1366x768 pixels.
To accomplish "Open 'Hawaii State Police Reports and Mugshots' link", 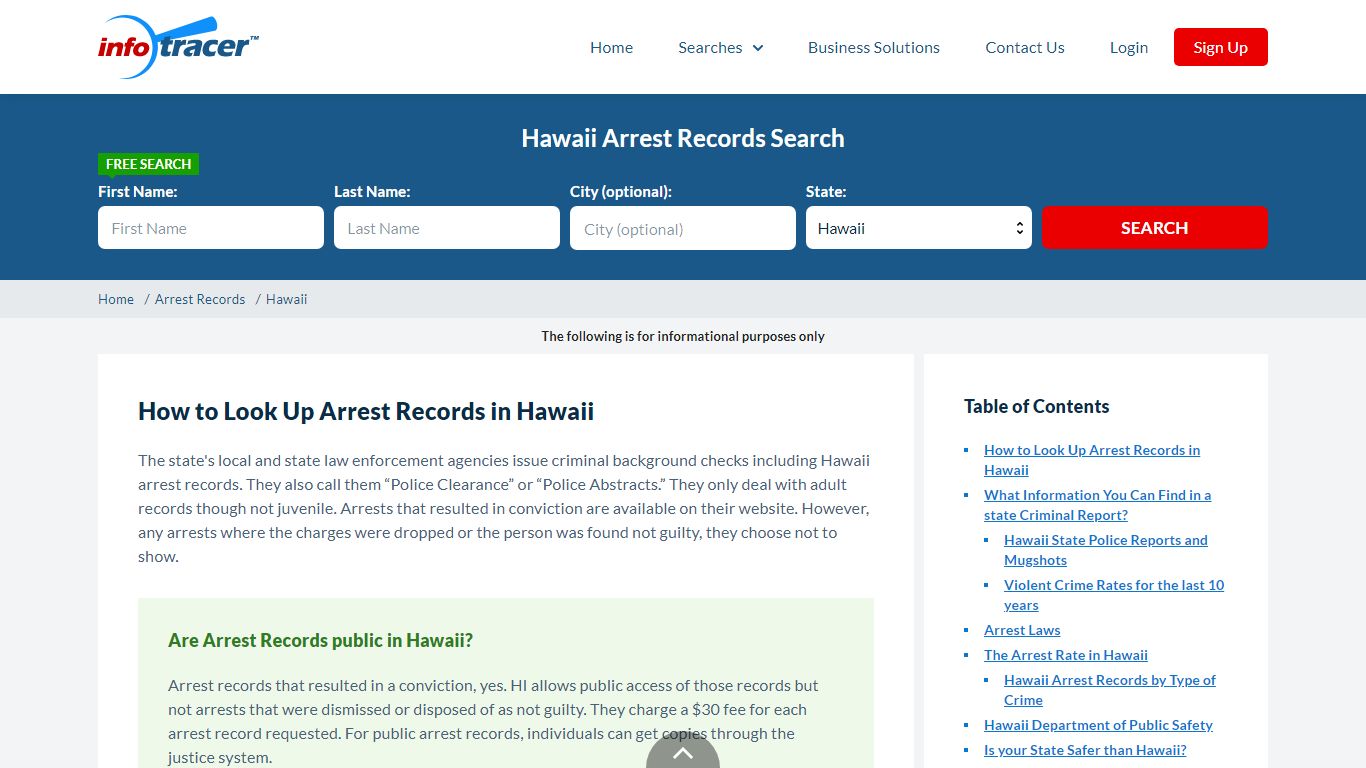I will pyautogui.click(x=1106, y=550).
